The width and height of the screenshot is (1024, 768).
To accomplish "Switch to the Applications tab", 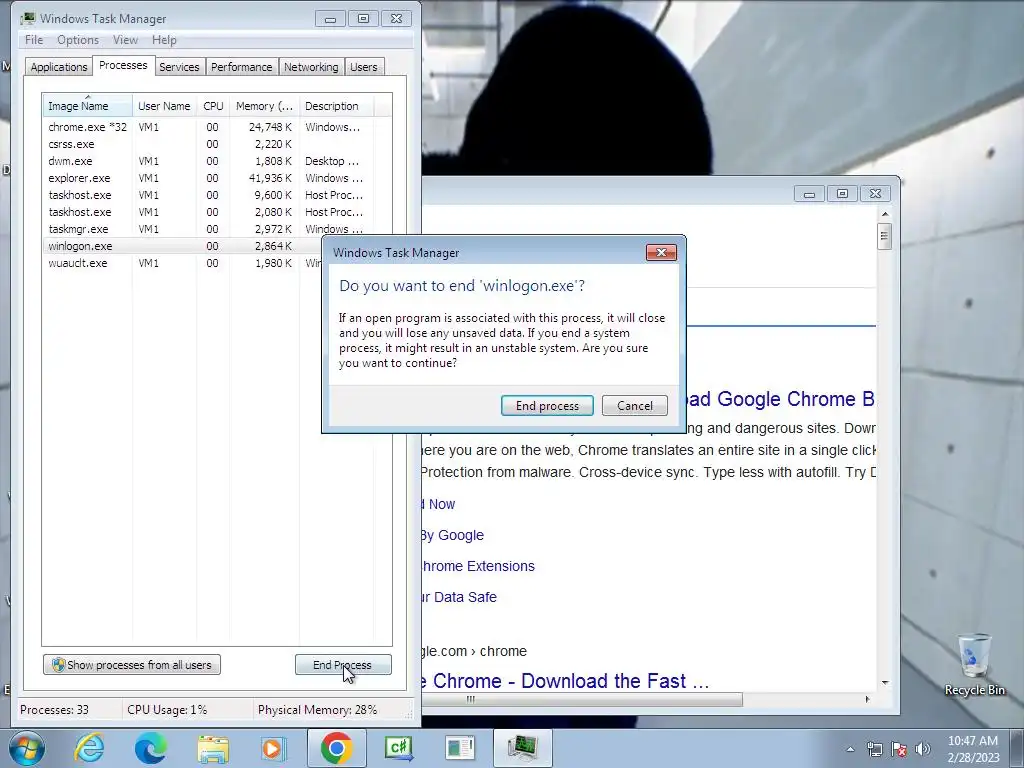I will 59,67.
